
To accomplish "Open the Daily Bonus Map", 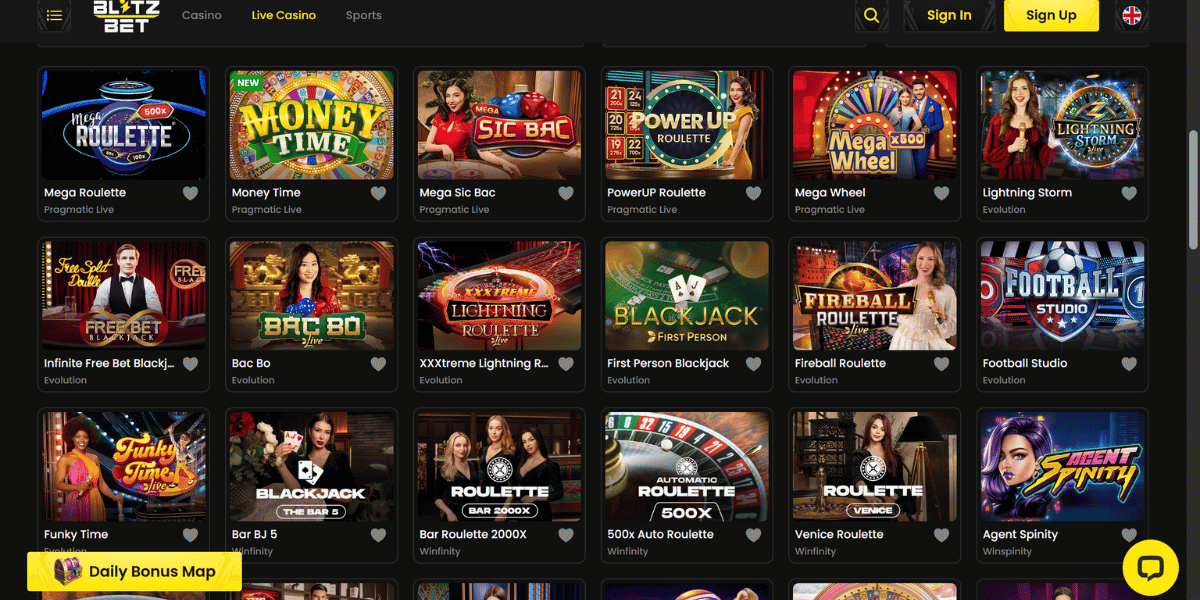I will coord(134,571).
